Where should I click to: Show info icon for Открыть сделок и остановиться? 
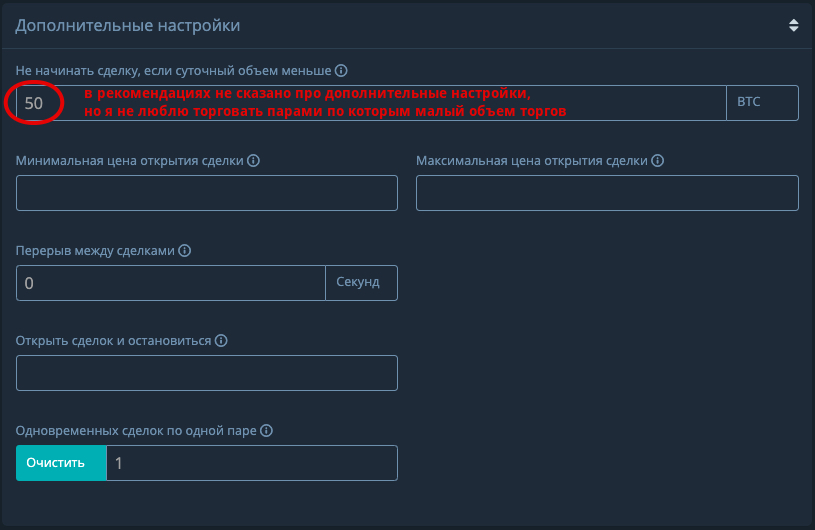point(221,340)
